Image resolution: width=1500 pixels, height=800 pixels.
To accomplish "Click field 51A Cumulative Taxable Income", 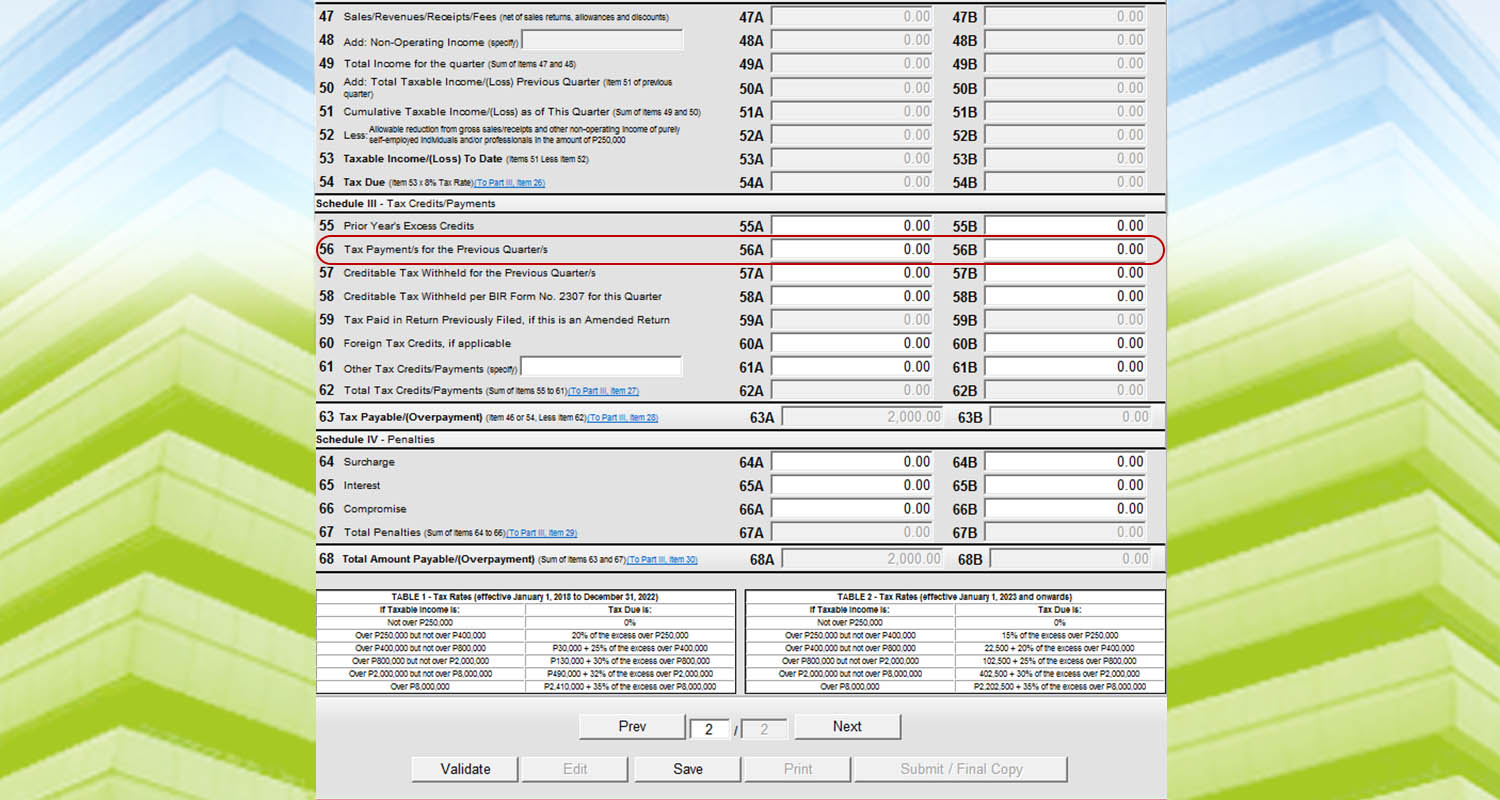I will click(x=853, y=112).
